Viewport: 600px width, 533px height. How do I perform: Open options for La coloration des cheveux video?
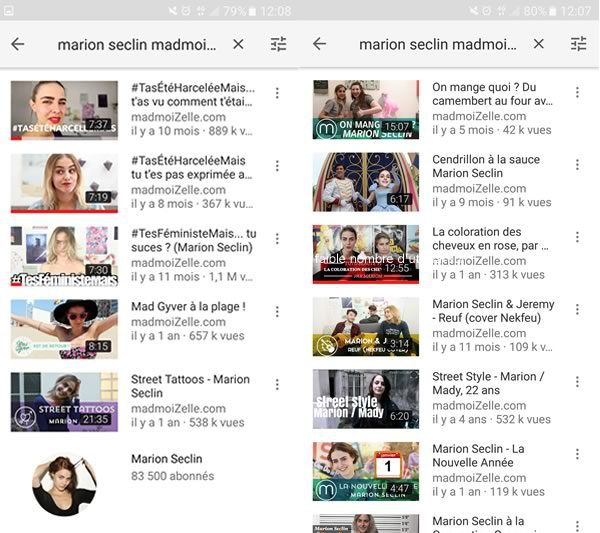[577, 237]
